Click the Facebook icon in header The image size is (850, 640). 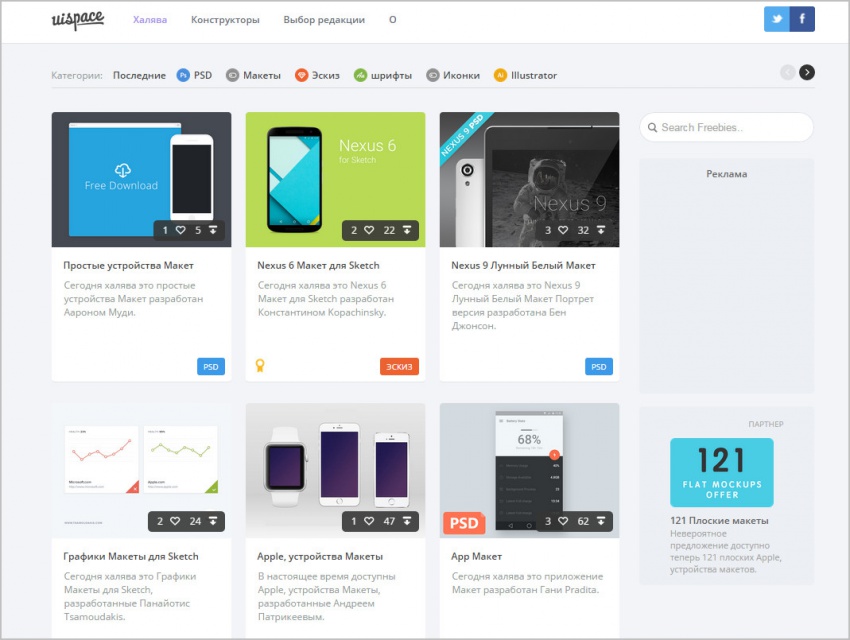[x=802, y=19]
